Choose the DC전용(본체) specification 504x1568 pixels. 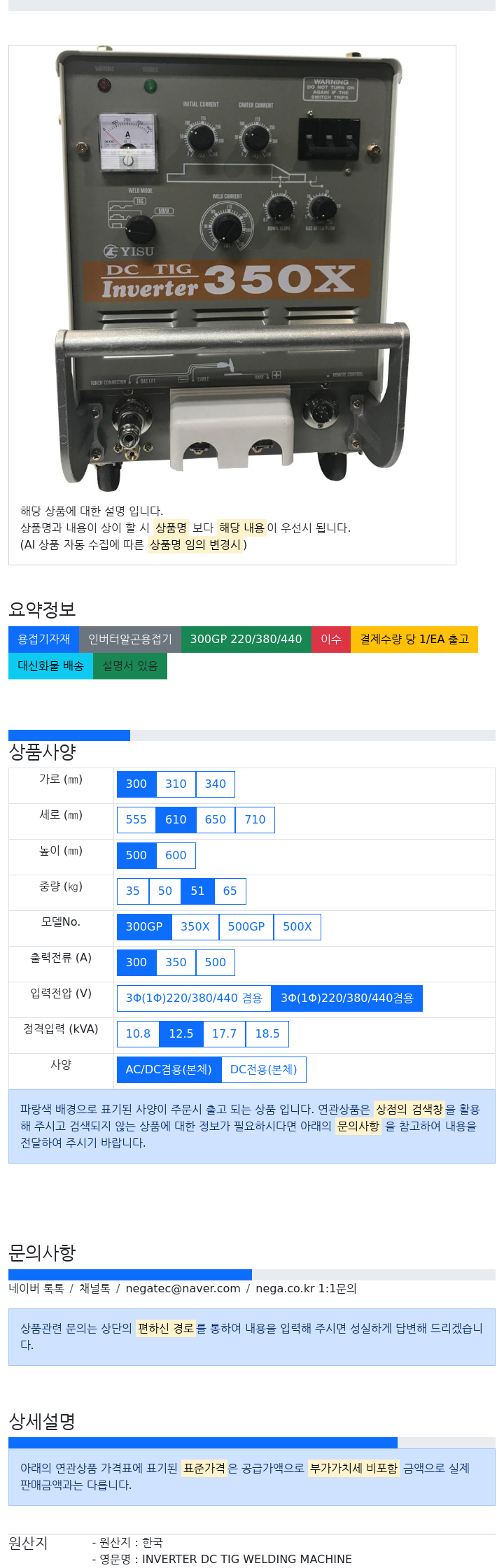click(x=264, y=1070)
